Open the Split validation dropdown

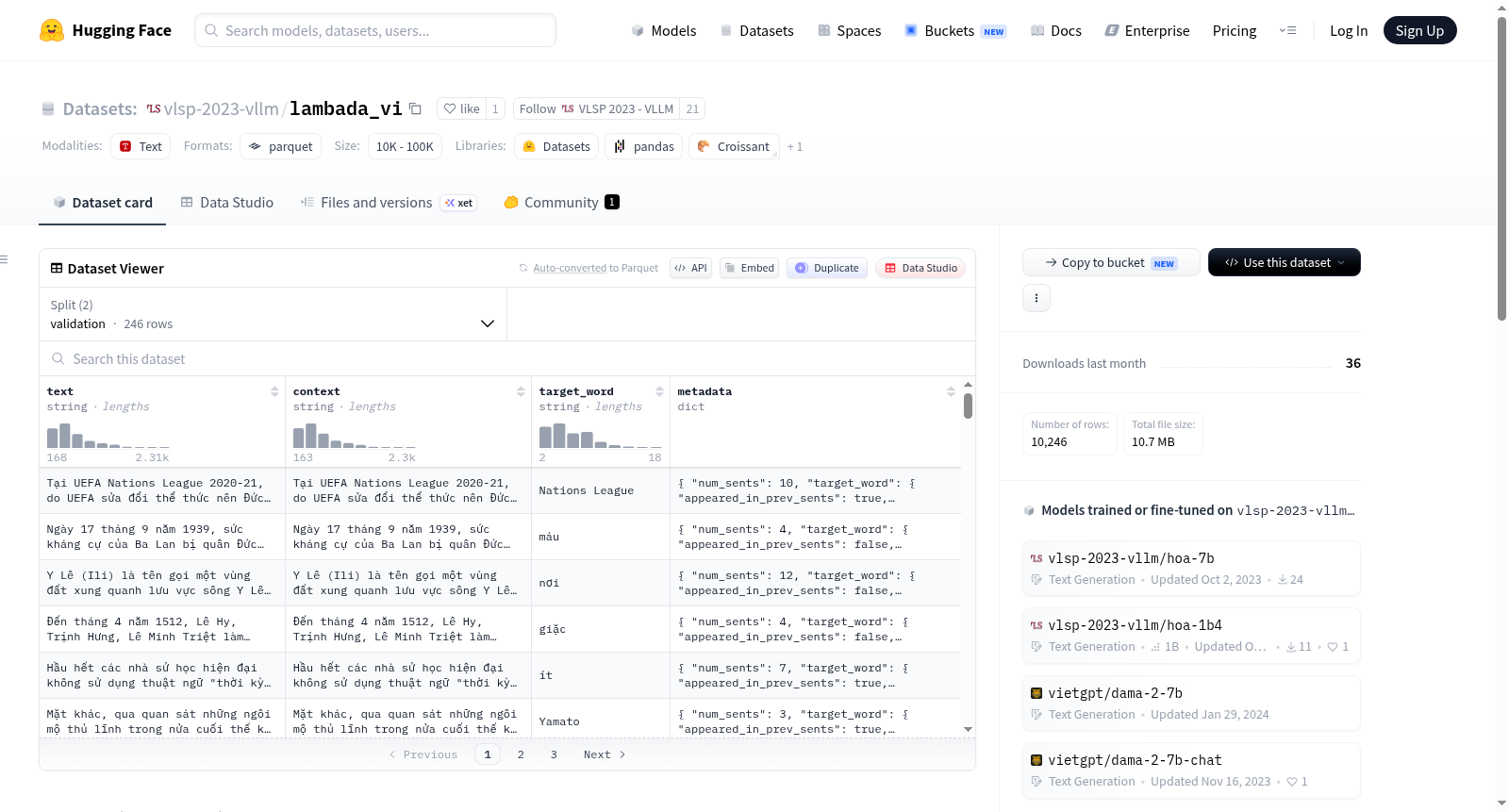[273, 314]
